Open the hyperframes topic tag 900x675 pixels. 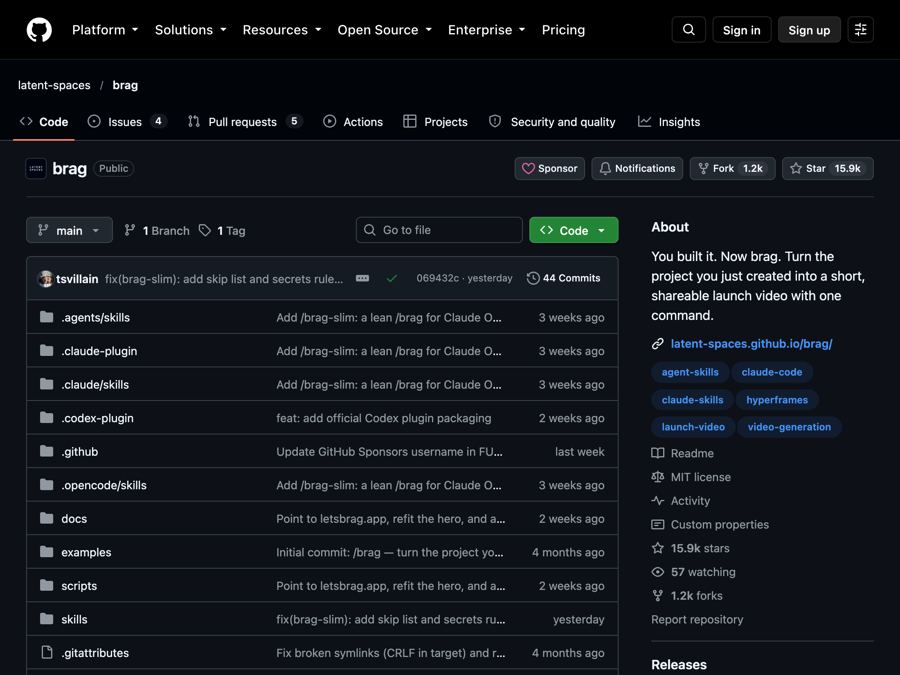pyautogui.click(x=777, y=399)
